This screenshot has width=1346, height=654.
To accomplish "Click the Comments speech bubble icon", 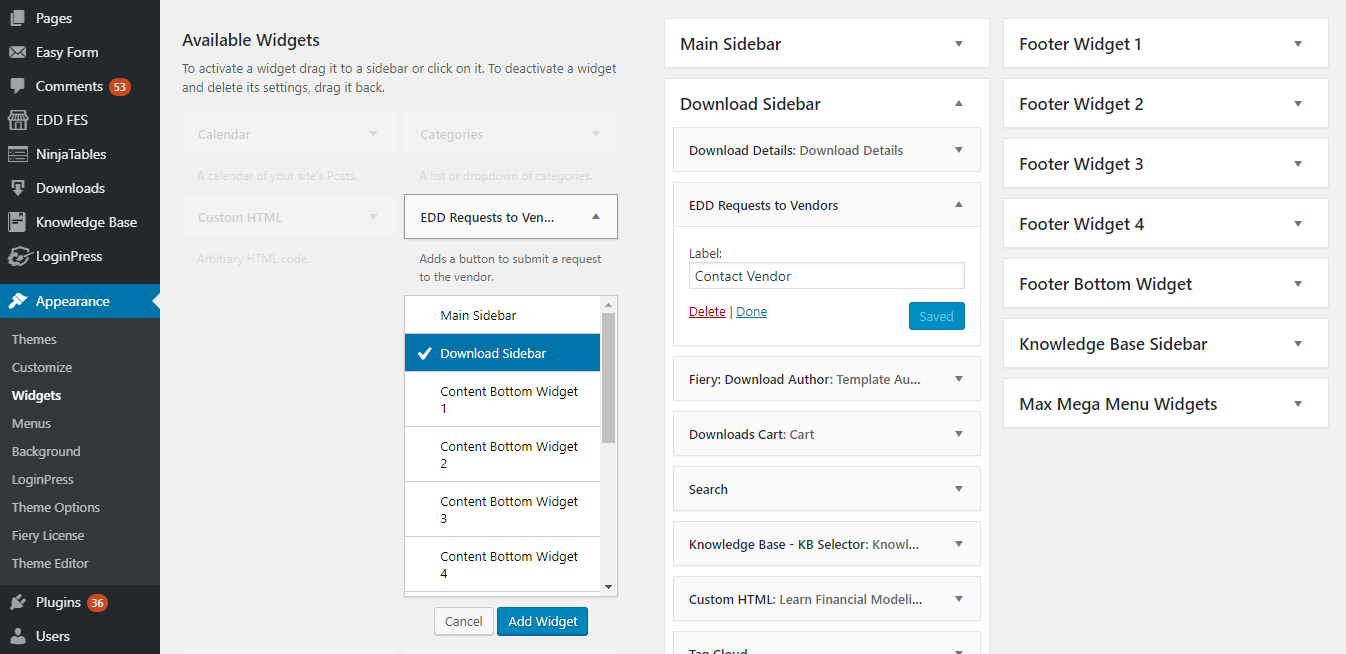I will click(x=18, y=86).
